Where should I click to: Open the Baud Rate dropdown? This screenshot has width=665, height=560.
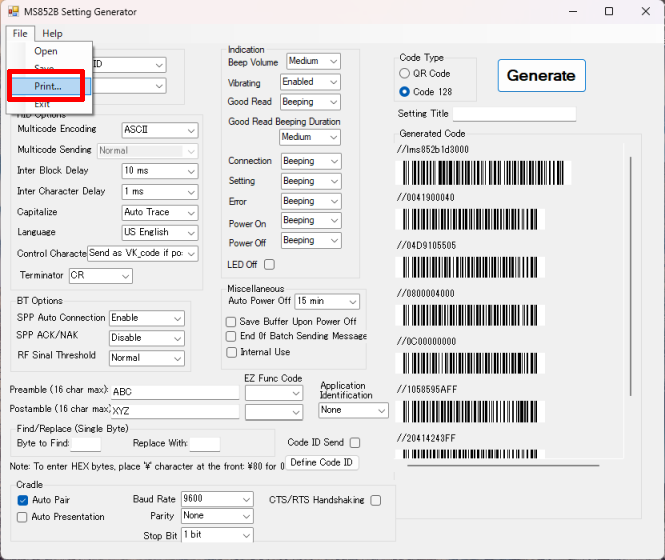point(246,499)
